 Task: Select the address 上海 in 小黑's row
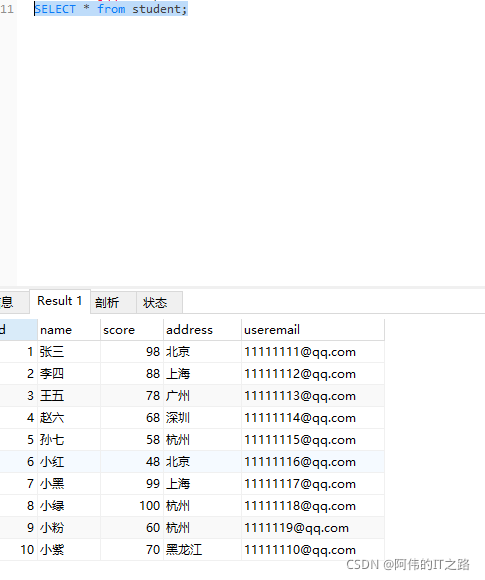tap(202, 484)
